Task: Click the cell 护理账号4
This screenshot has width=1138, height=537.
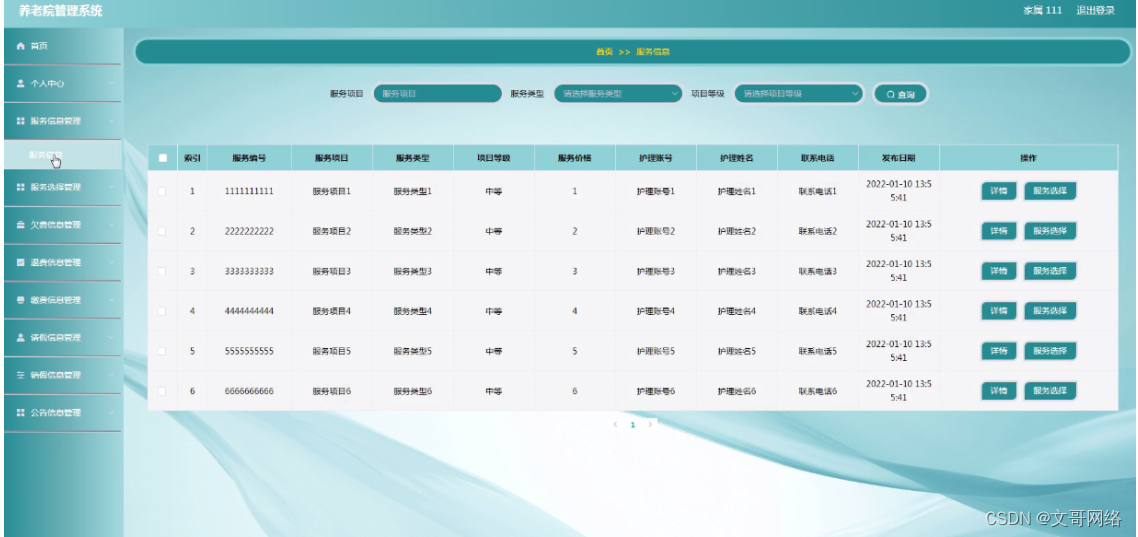Action: point(656,311)
